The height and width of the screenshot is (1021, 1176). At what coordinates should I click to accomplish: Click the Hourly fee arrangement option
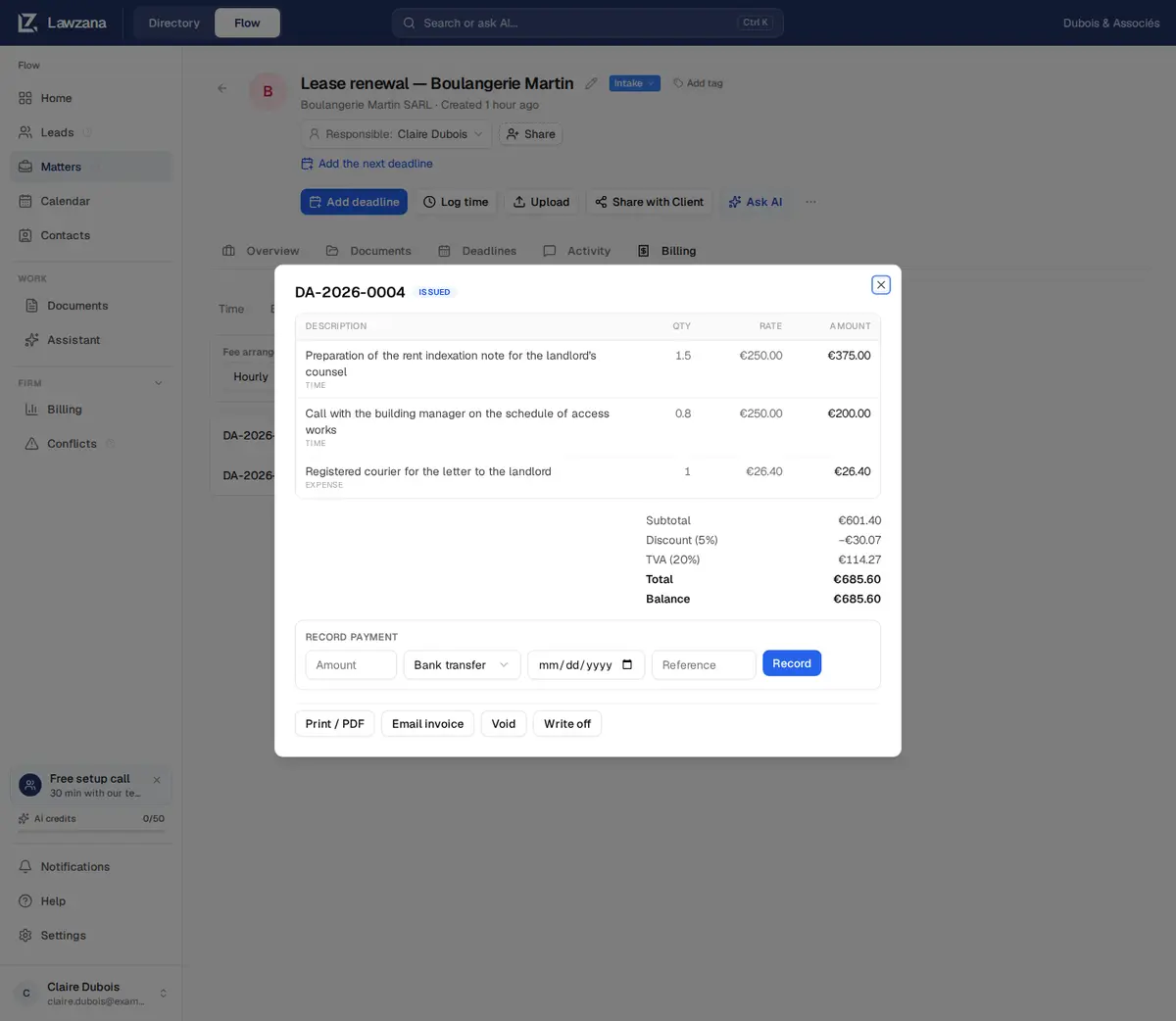[x=251, y=376]
